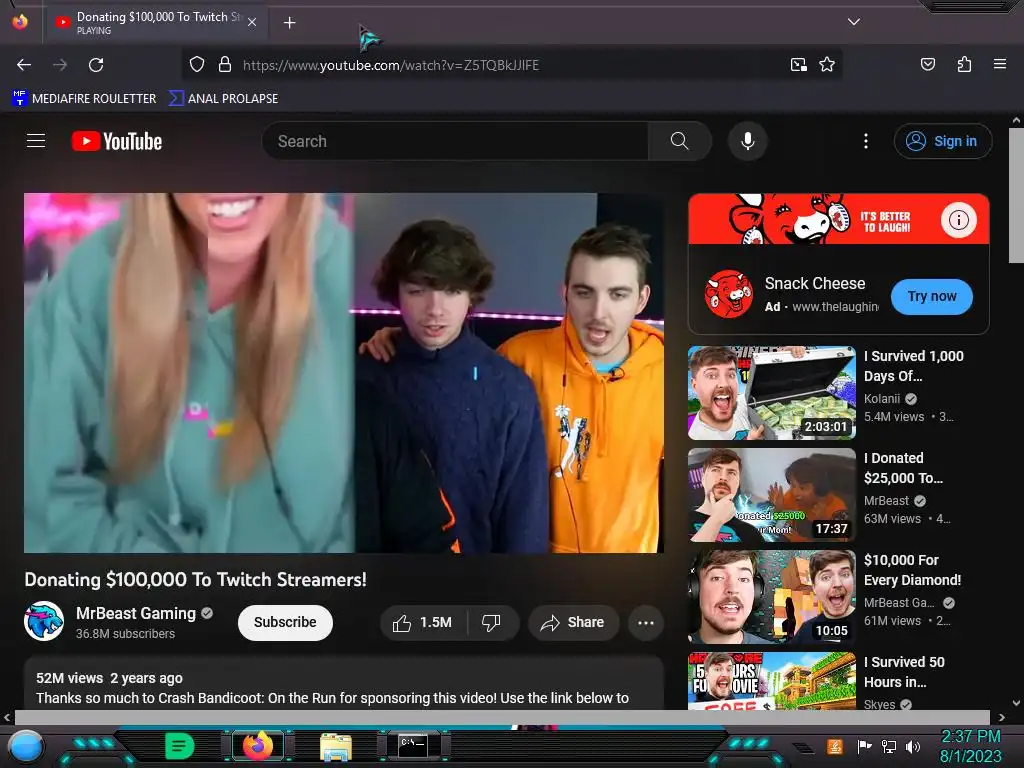Viewport: 1024px width, 768px height.
Task: Open MrBeast Gaming channel name link
Action: (x=136, y=613)
